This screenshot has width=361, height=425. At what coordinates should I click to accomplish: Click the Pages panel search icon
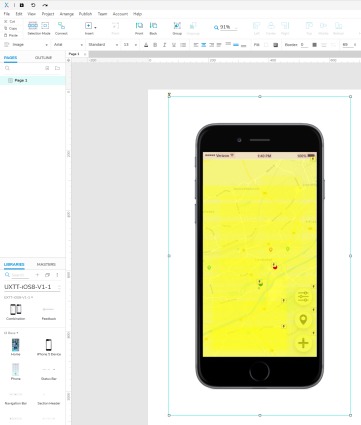pos(7,68)
